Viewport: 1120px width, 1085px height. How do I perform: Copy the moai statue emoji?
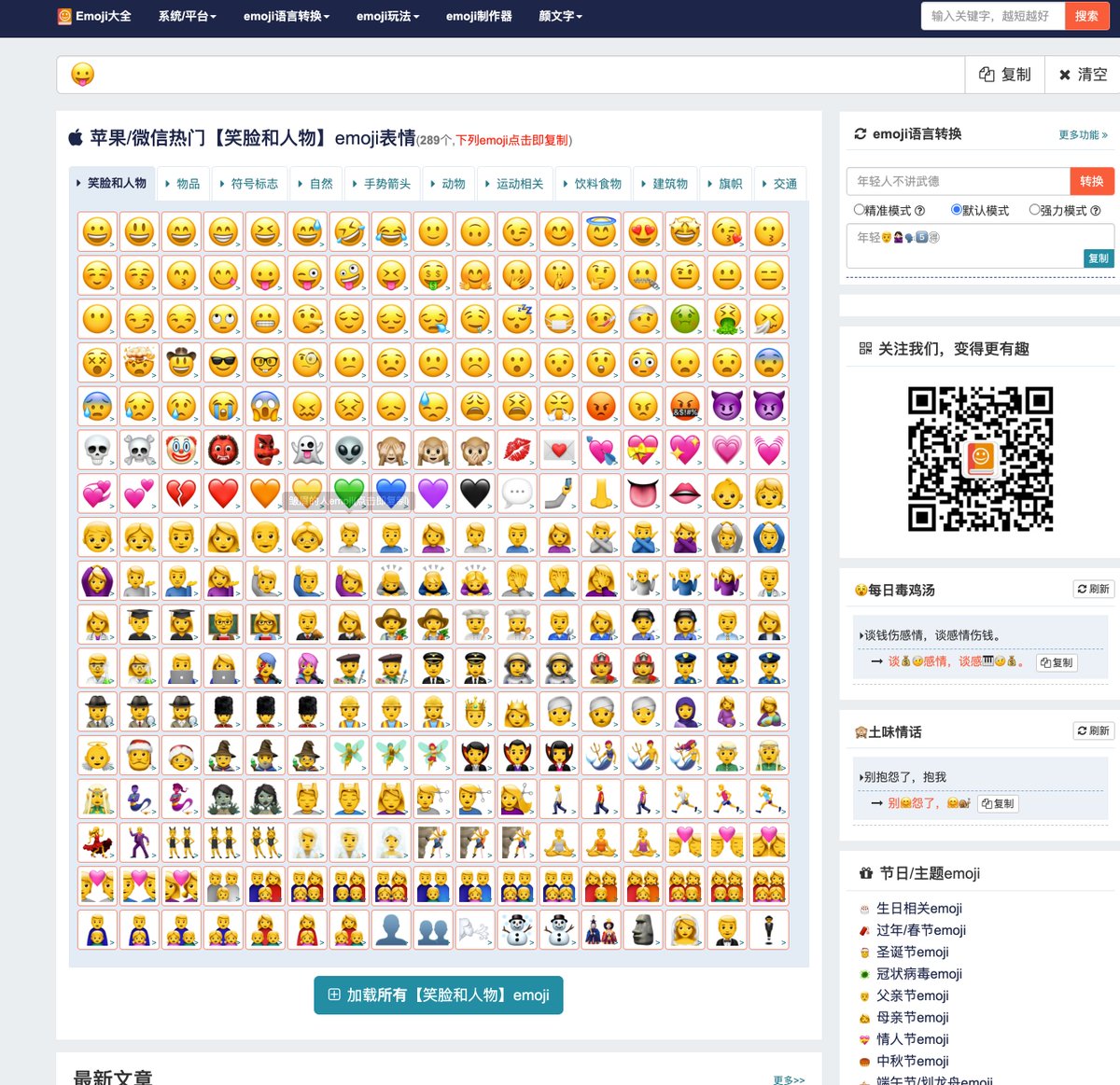(643, 929)
